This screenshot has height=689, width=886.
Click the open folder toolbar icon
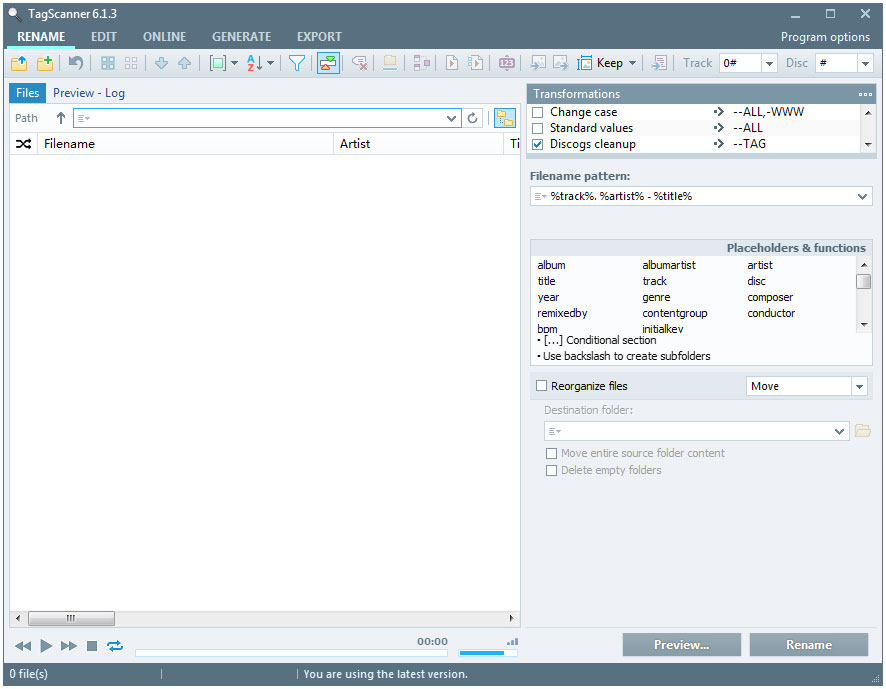pyautogui.click(x=19, y=63)
